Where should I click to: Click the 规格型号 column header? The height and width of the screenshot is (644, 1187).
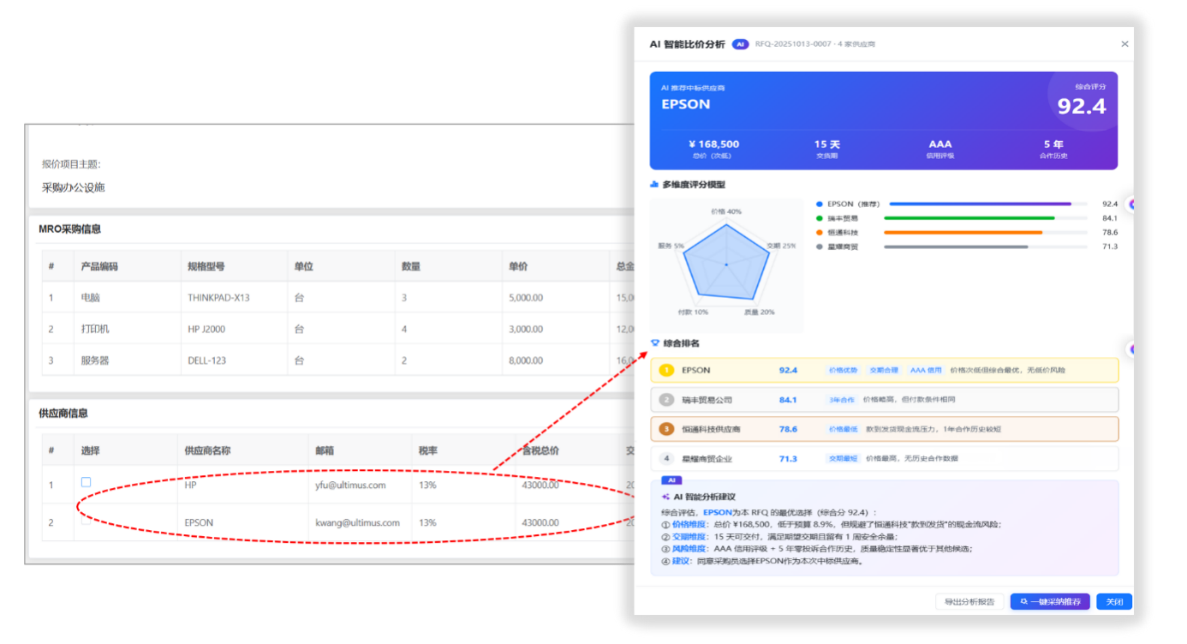point(206,266)
